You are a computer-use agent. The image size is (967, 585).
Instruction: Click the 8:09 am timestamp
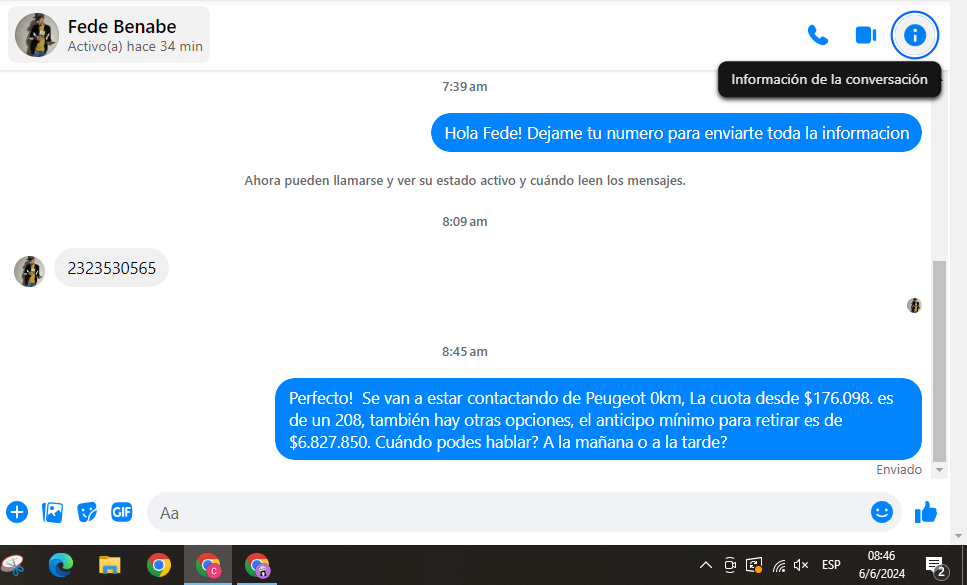464,222
